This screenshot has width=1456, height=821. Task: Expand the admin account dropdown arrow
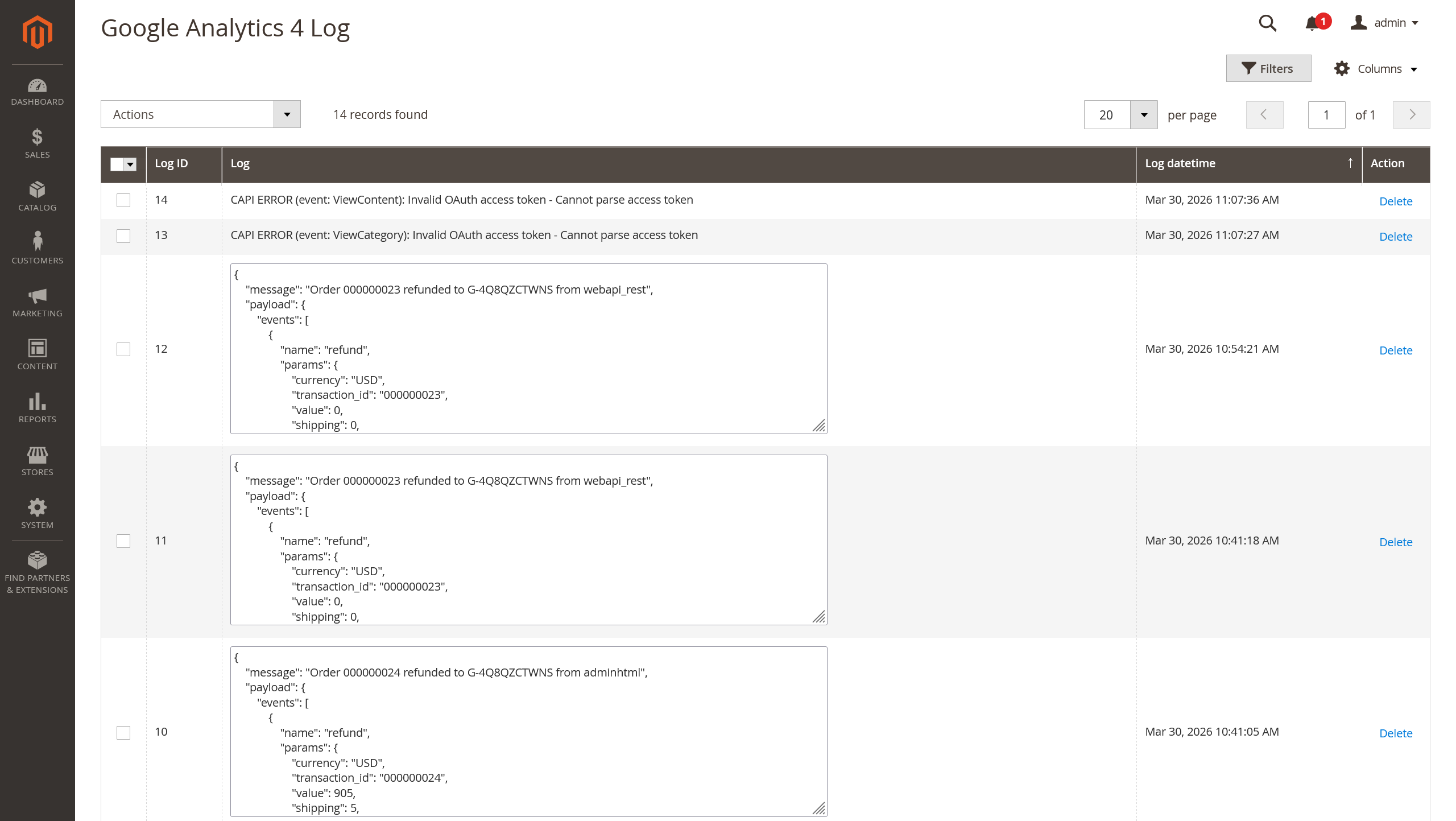(1415, 23)
